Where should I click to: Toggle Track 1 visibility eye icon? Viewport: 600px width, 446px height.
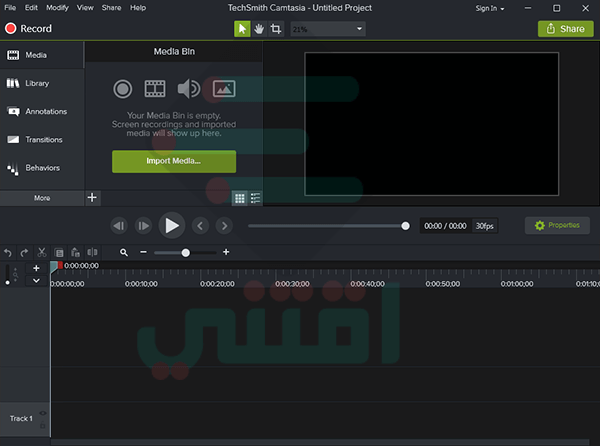(42, 413)
